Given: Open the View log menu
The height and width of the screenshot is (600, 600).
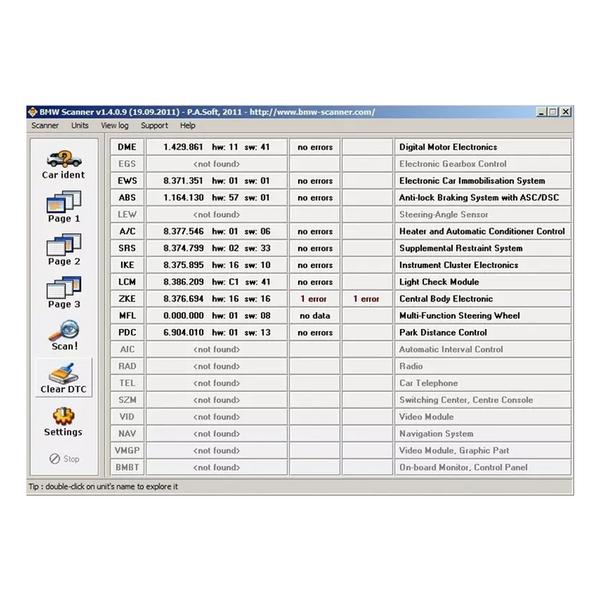Looking at the screenshot, I should pyautogui.click(x=114, y=126).
